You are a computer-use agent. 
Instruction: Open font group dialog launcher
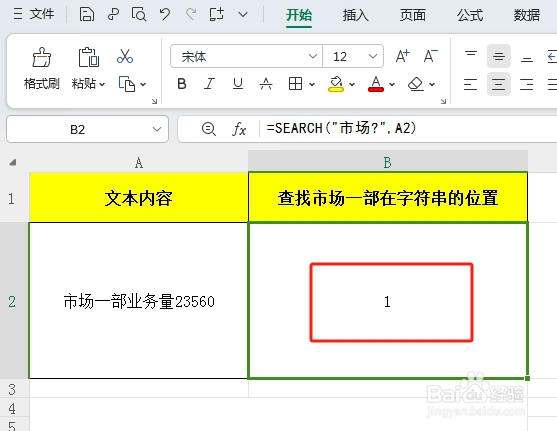(x=443, y=102)
